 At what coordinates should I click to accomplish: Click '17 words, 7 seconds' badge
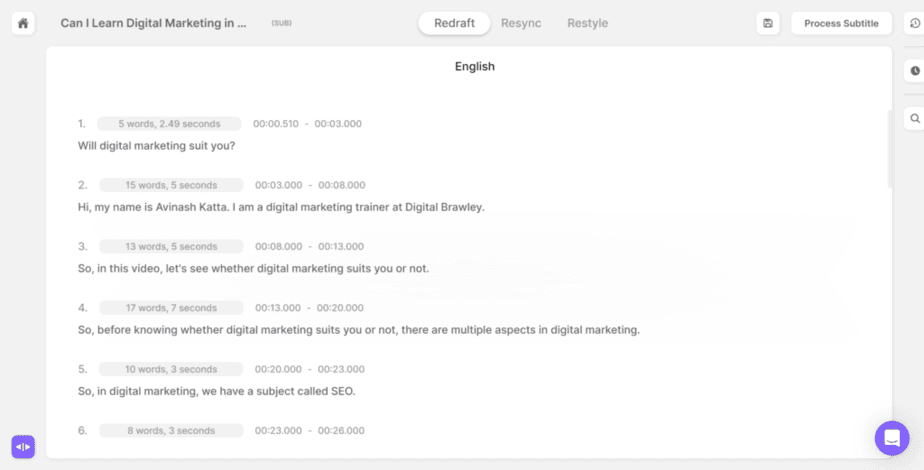coord(171,307)
